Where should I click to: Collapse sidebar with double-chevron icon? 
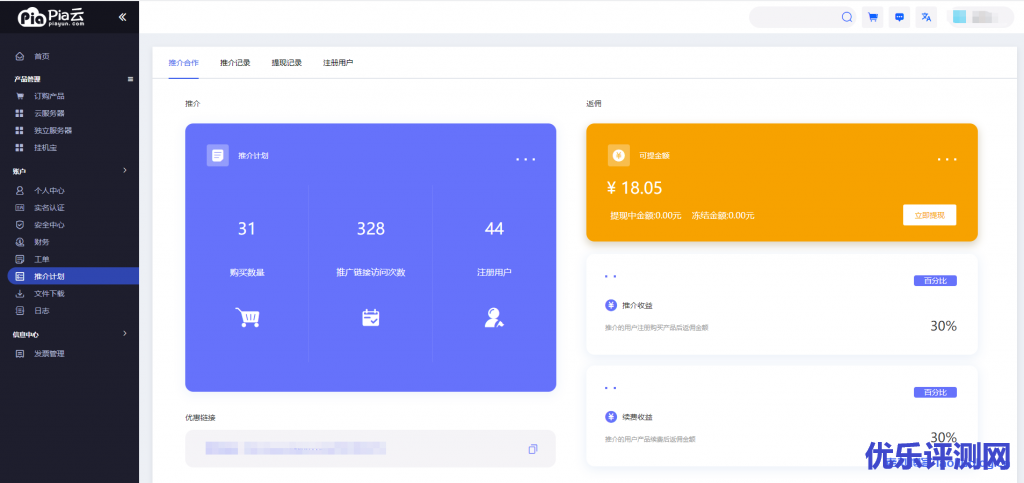click(122, 17)
